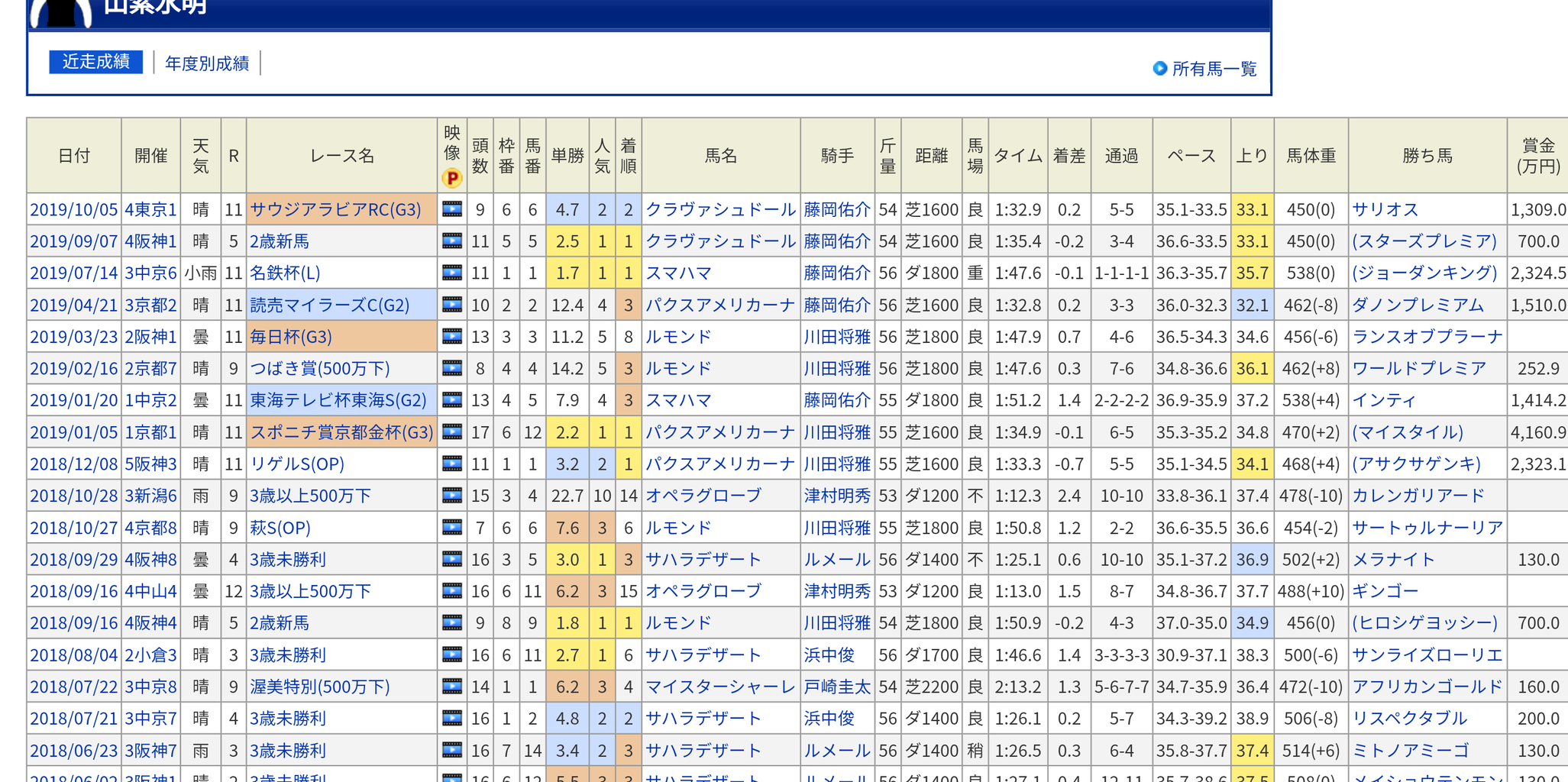Image resolution: width=1568 pixels, height=782 pixels.
Task: Open jockey 津村明秀 in 2018/10/28 row
Action: (x=837, y=496)
